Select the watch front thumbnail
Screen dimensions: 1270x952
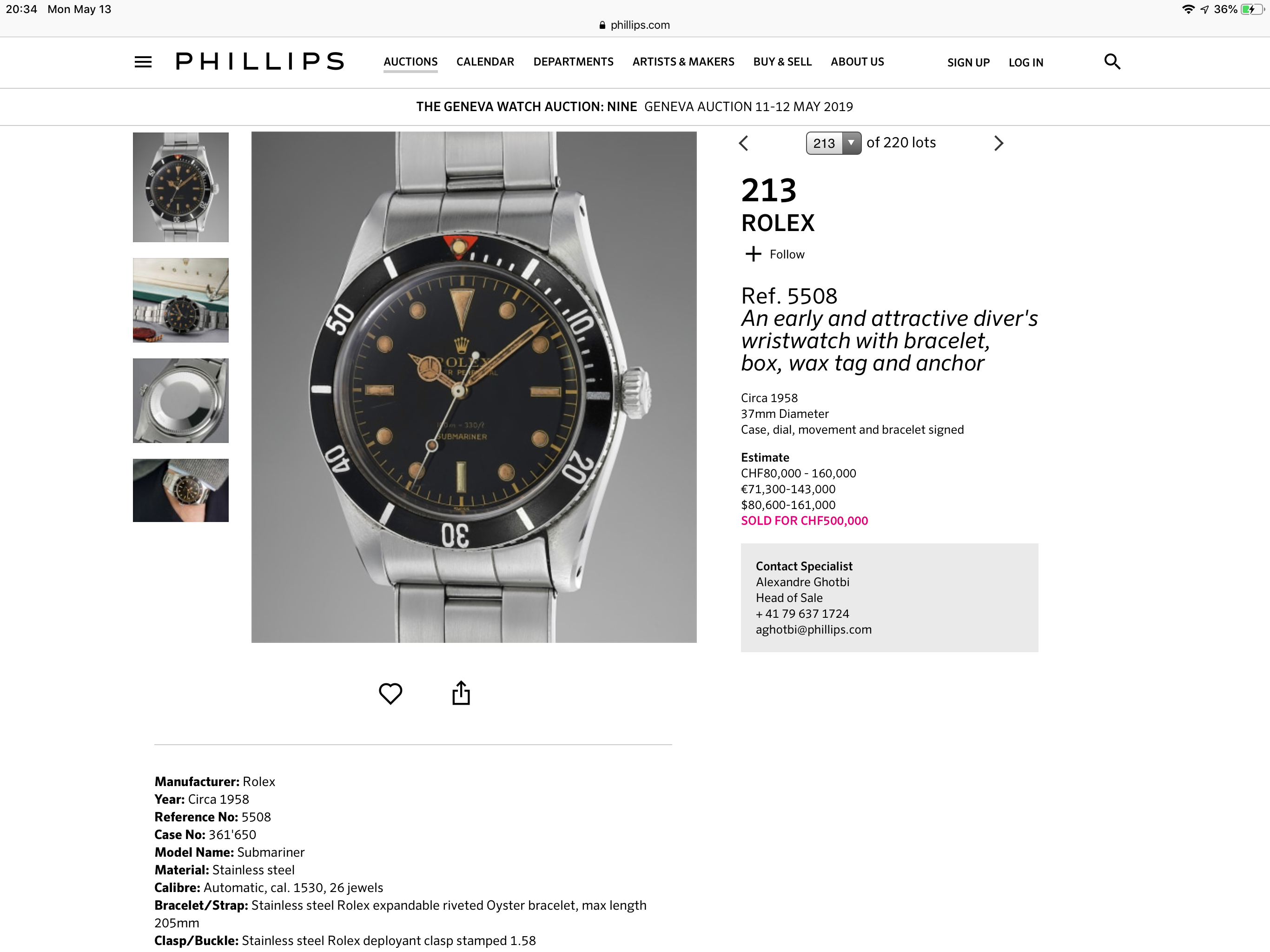pyautogui.click(x=181, y=187)
